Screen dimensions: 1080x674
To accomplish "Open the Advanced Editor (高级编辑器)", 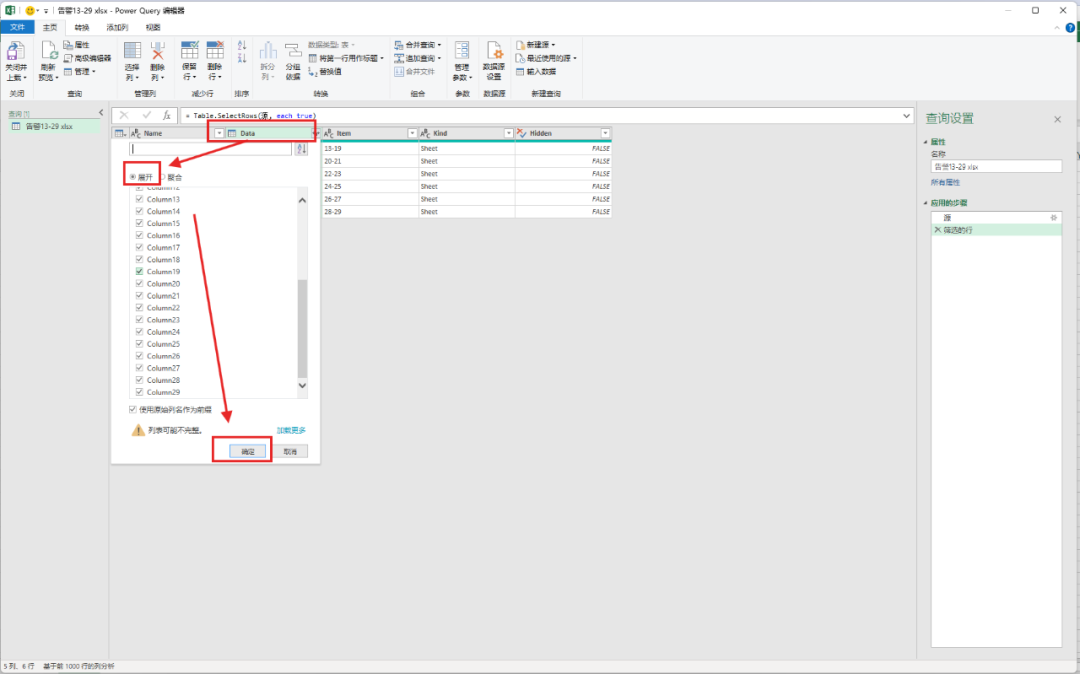I will point(87,58).
